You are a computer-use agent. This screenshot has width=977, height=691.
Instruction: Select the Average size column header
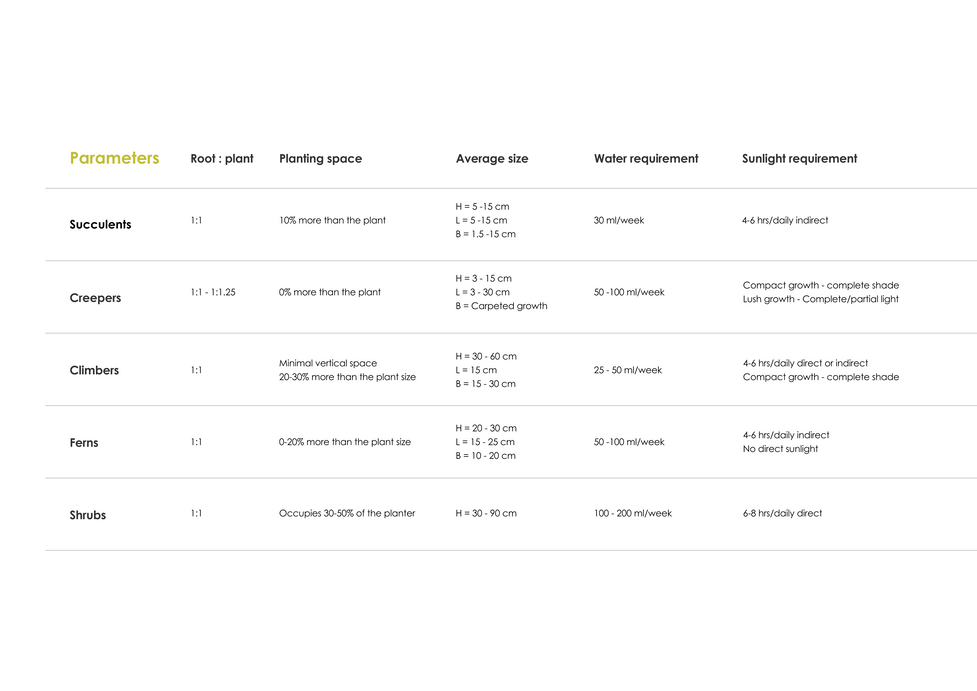(x=492, y=159)
